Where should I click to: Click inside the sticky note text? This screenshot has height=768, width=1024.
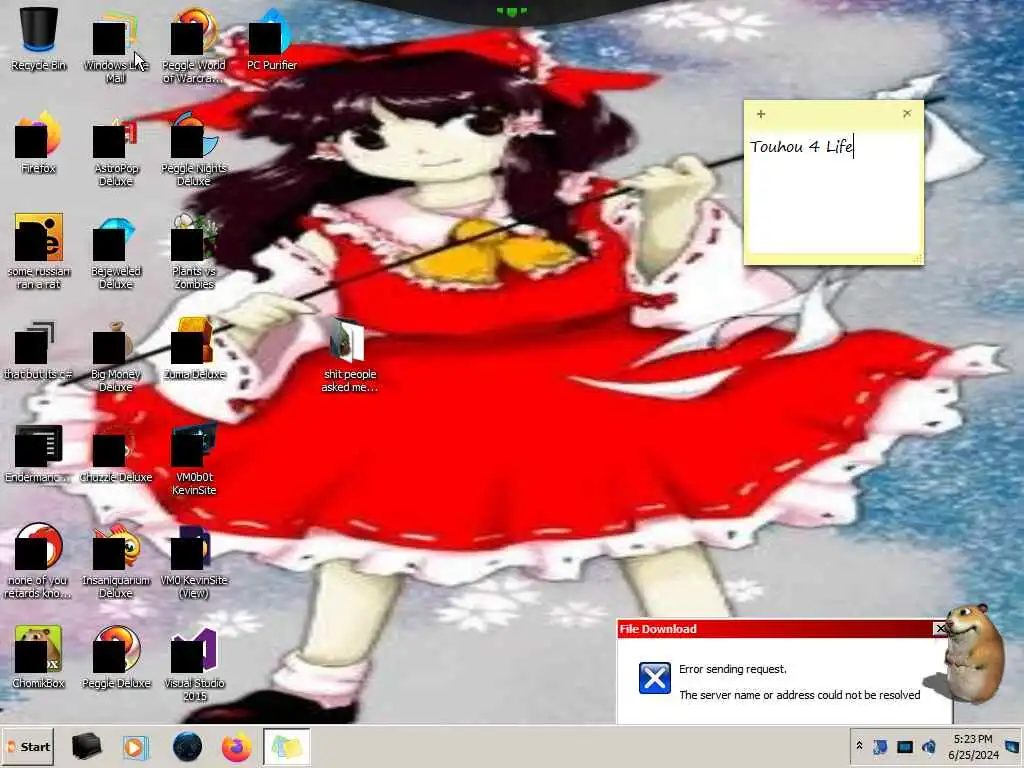coord(833,193)
